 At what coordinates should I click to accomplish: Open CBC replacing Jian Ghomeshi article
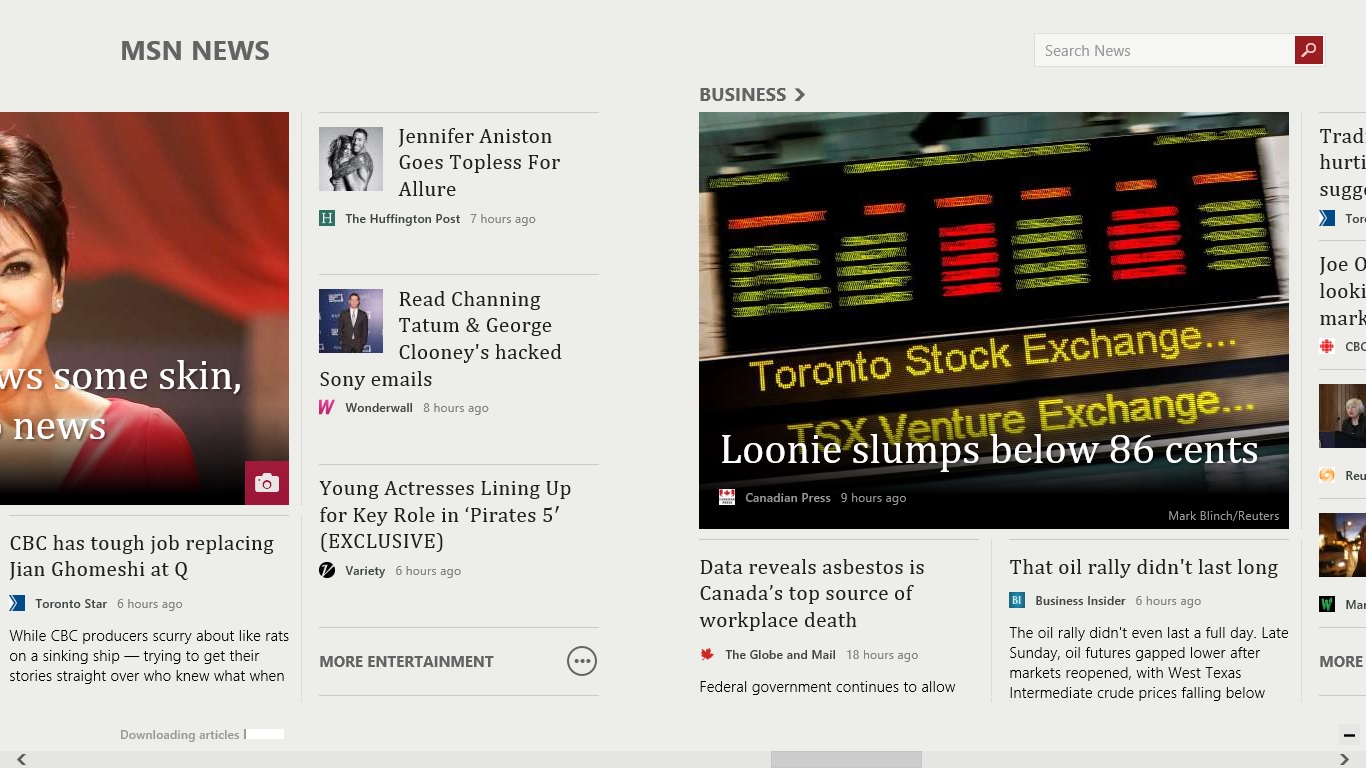142,556
